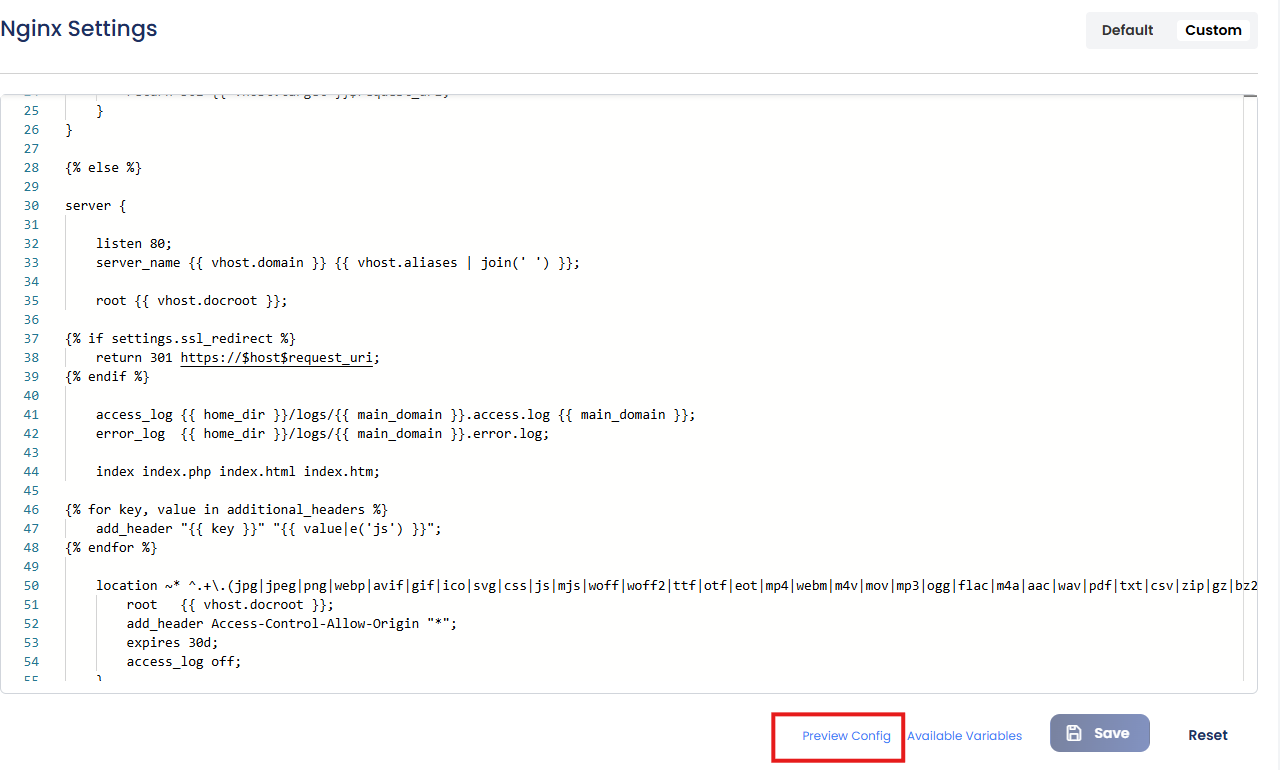Open the Preview Config link
The height and width of the screenshot is (770, 1280).
pyautogui.click(x=846, y=736)
